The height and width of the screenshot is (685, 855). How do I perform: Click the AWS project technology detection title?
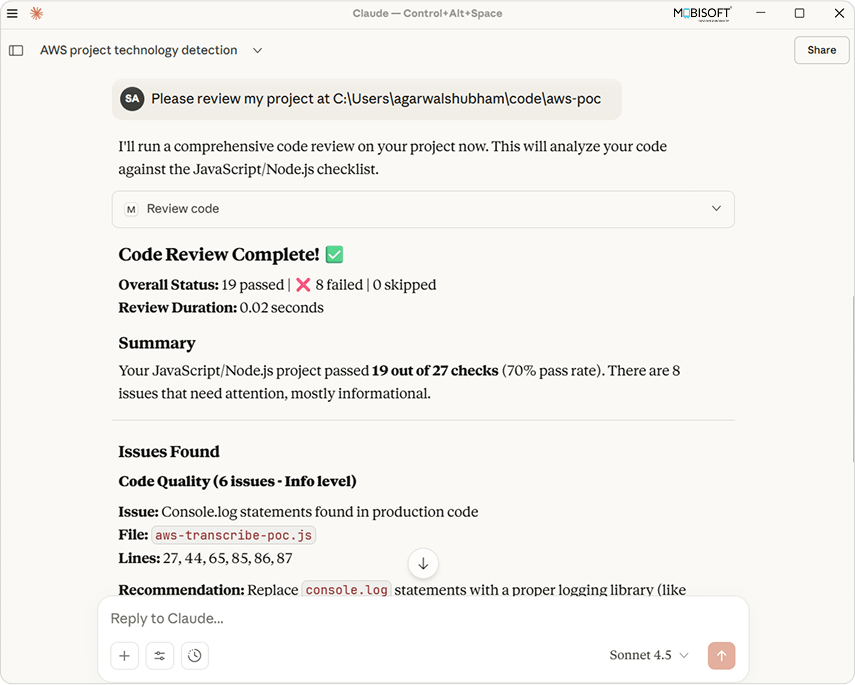(139, 50)
